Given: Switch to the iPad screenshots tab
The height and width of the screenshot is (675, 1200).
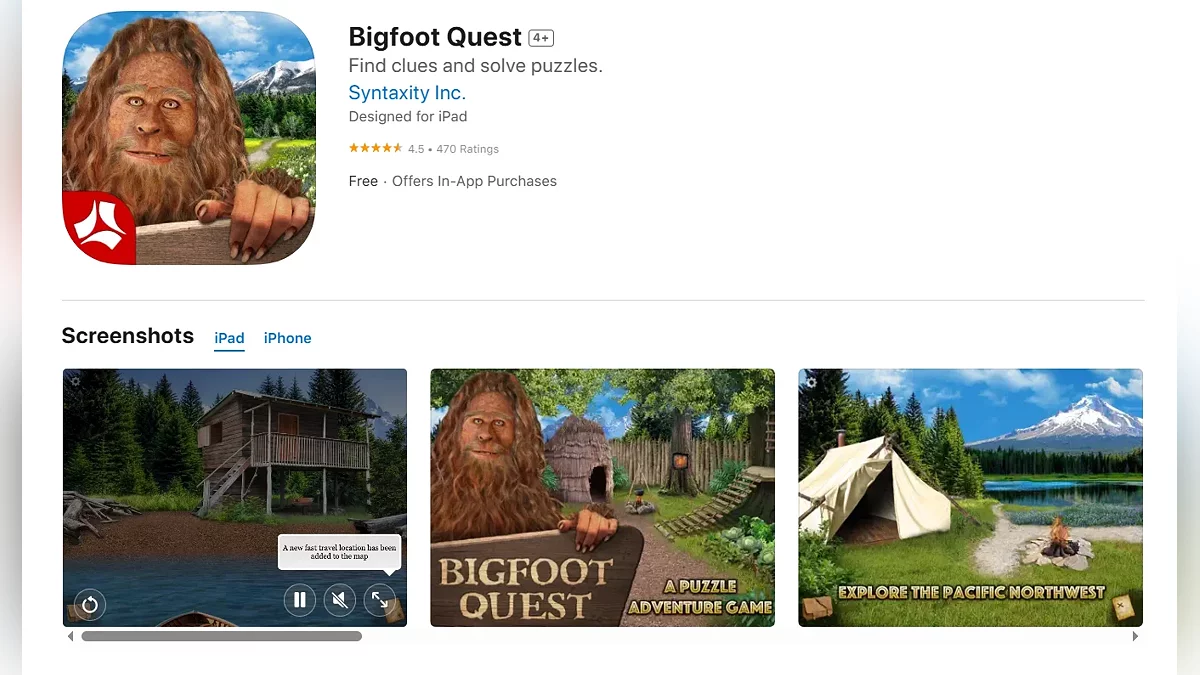Looking at the screenshot, I should pos(229,338).
